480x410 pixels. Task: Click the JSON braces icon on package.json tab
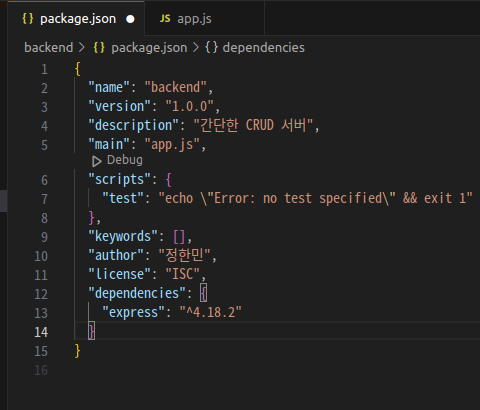click(28, 19)
